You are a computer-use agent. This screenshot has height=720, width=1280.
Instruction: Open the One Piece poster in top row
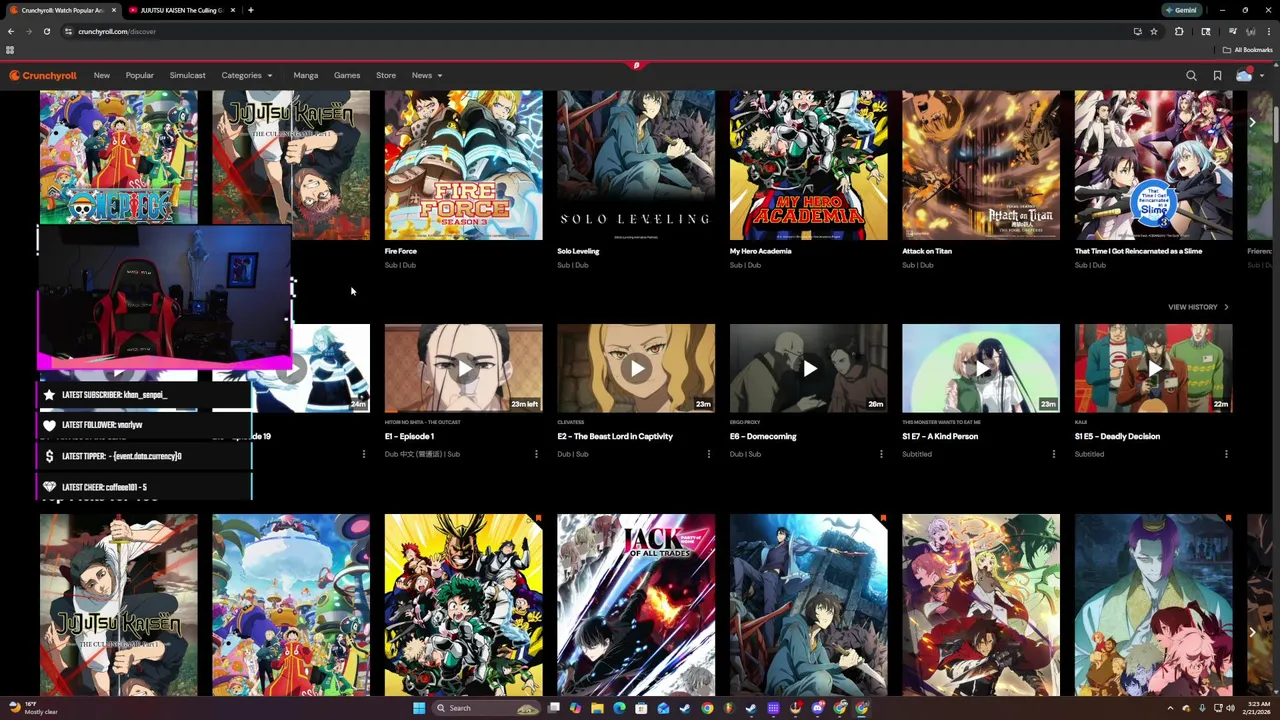point(119,157)
